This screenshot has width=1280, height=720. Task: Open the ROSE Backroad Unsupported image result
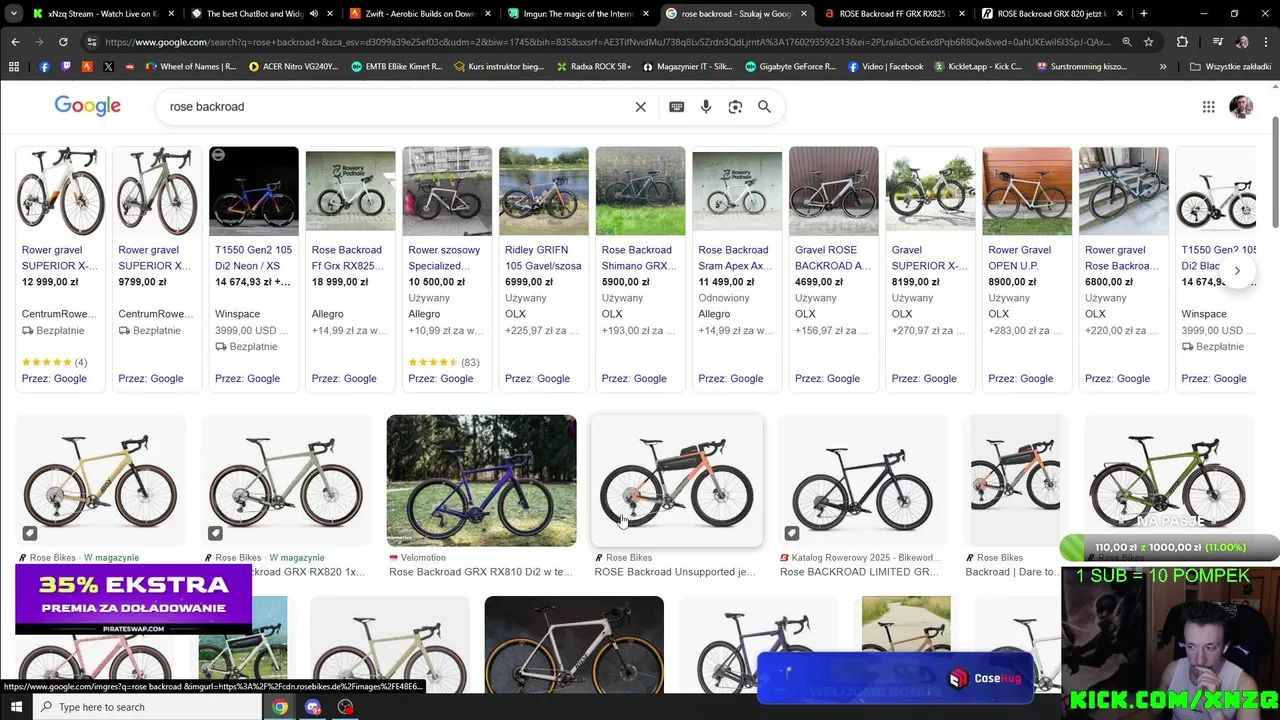coord(676,481)
